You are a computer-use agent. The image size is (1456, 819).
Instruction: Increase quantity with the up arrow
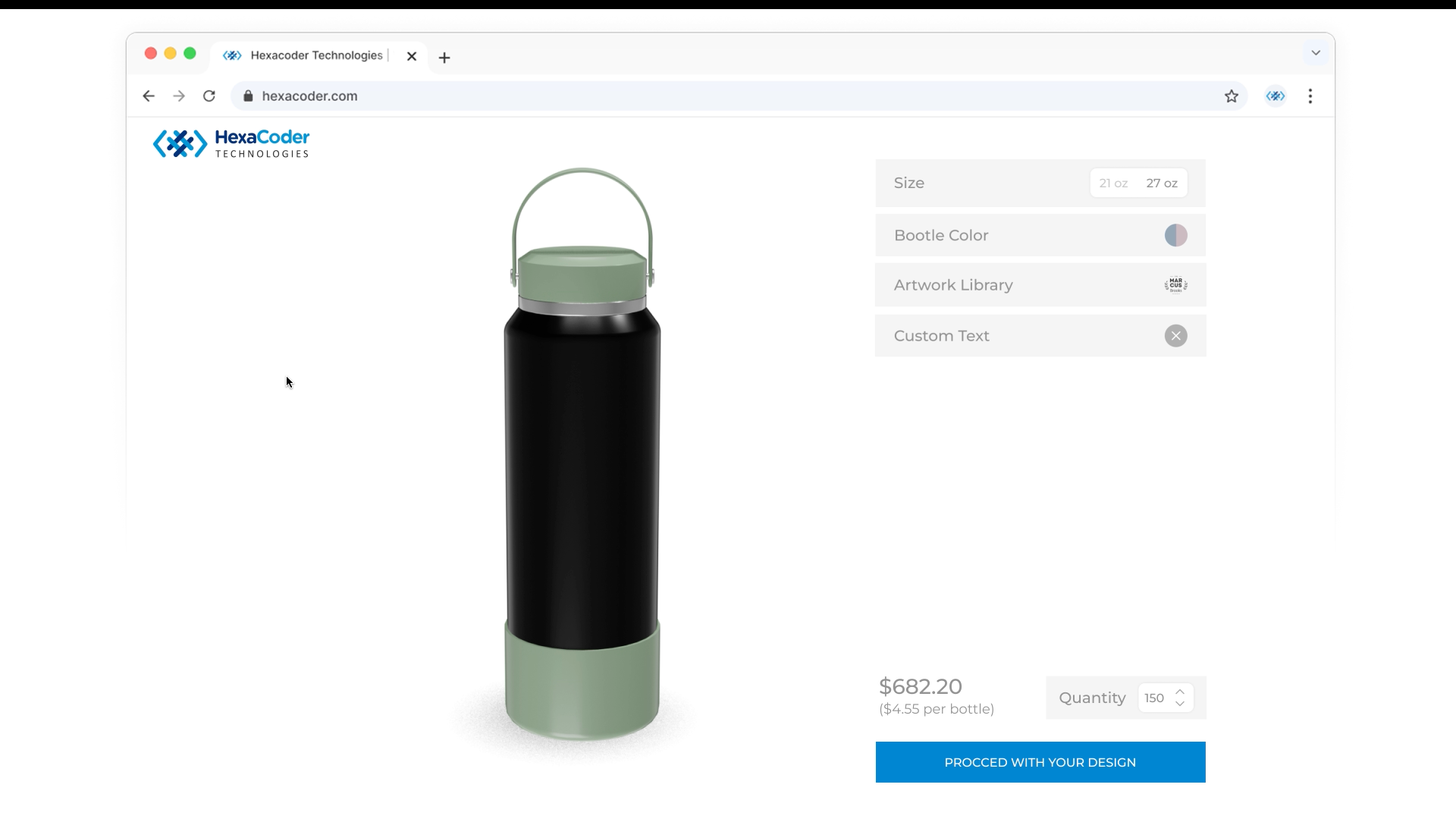click(x=1180, y=692)
